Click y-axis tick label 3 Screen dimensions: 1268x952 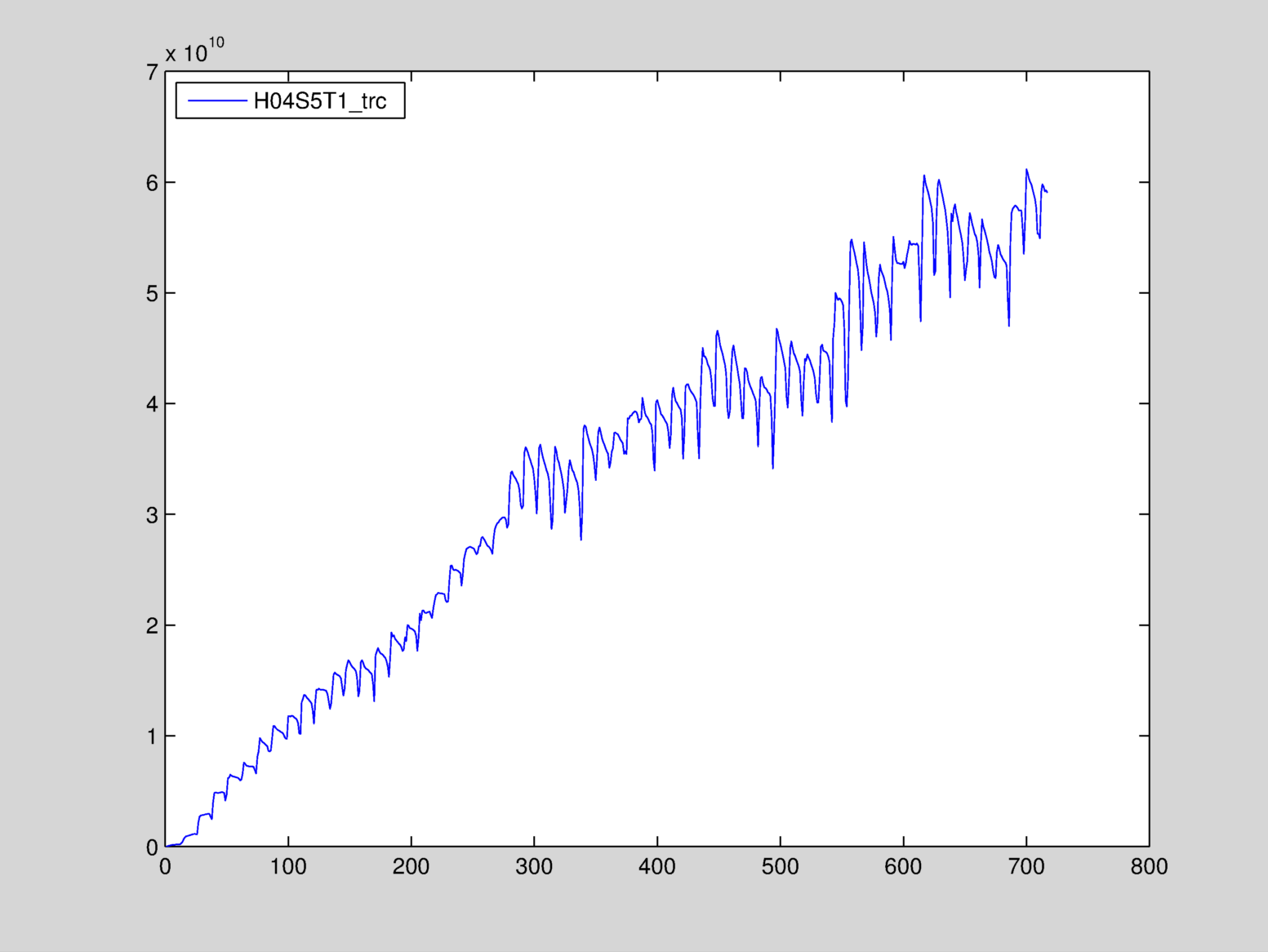[x=152, y=515]
